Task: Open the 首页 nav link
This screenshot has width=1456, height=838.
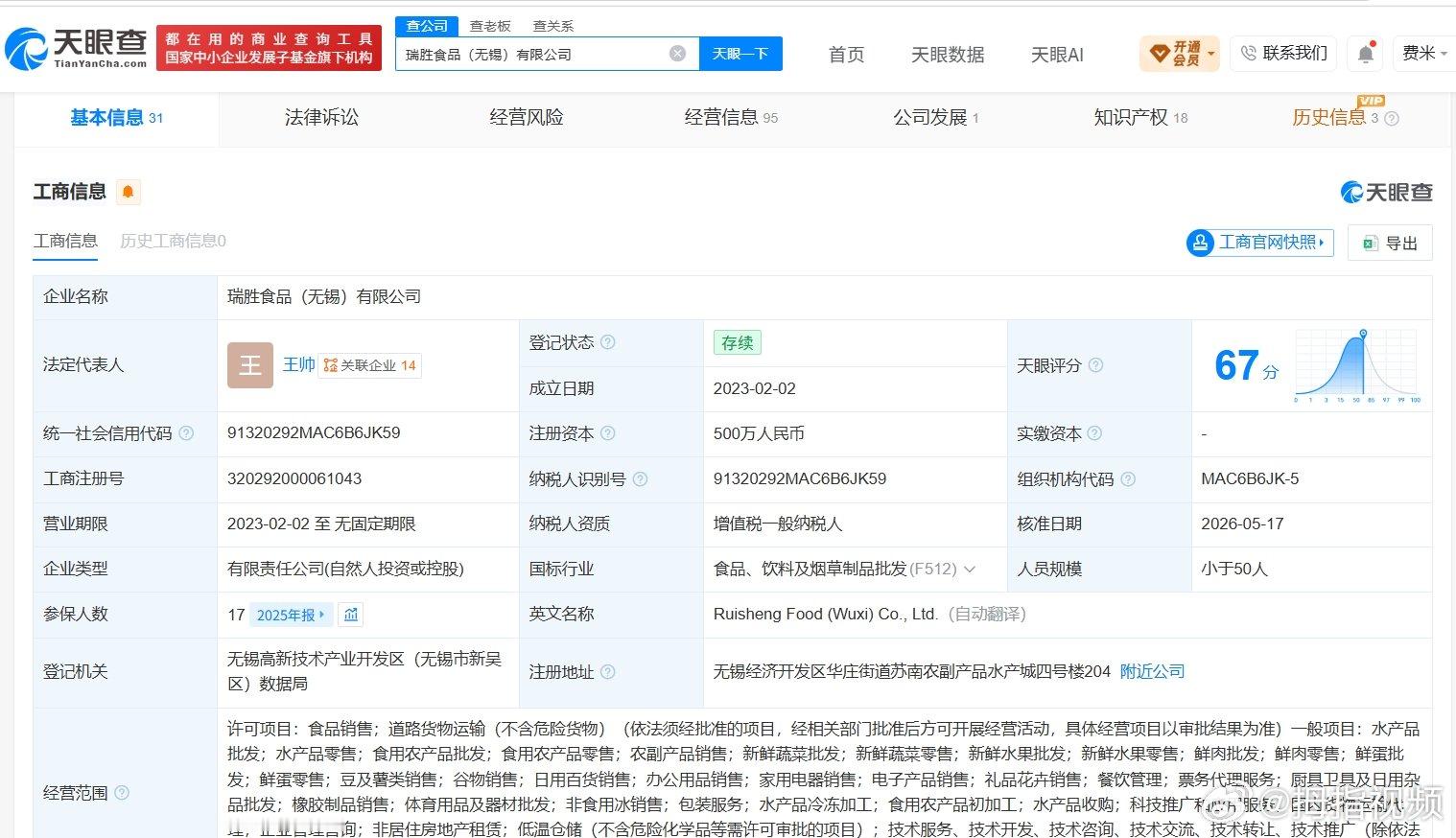Action: click(x=846, y=55)
